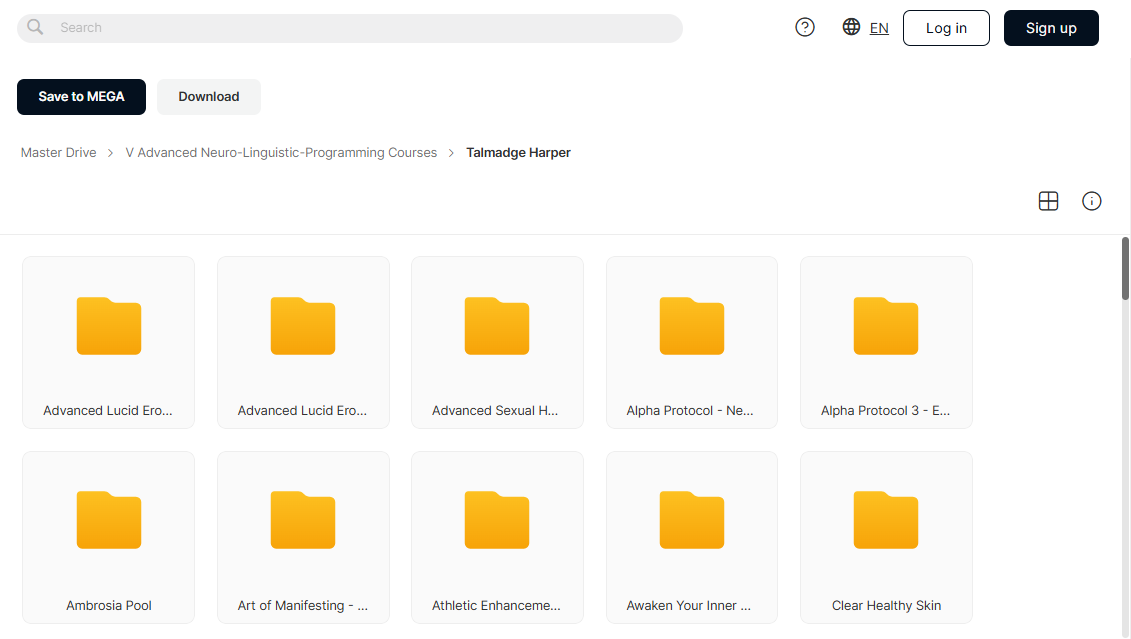The image size is (1131, 639).
Task: Open Ambrosia Pool folder icon
Action: click(x=109, y=520)
